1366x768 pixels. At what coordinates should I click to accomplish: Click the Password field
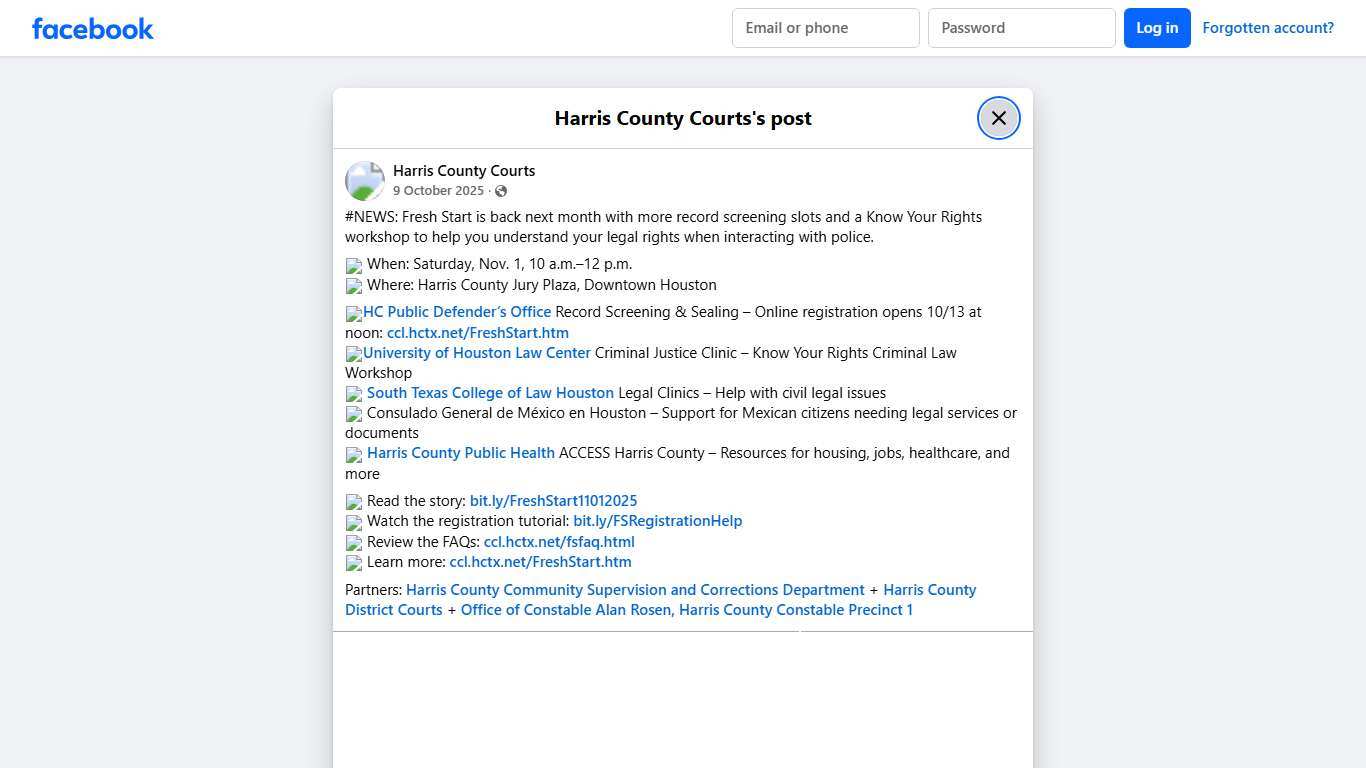point(1021,27)
